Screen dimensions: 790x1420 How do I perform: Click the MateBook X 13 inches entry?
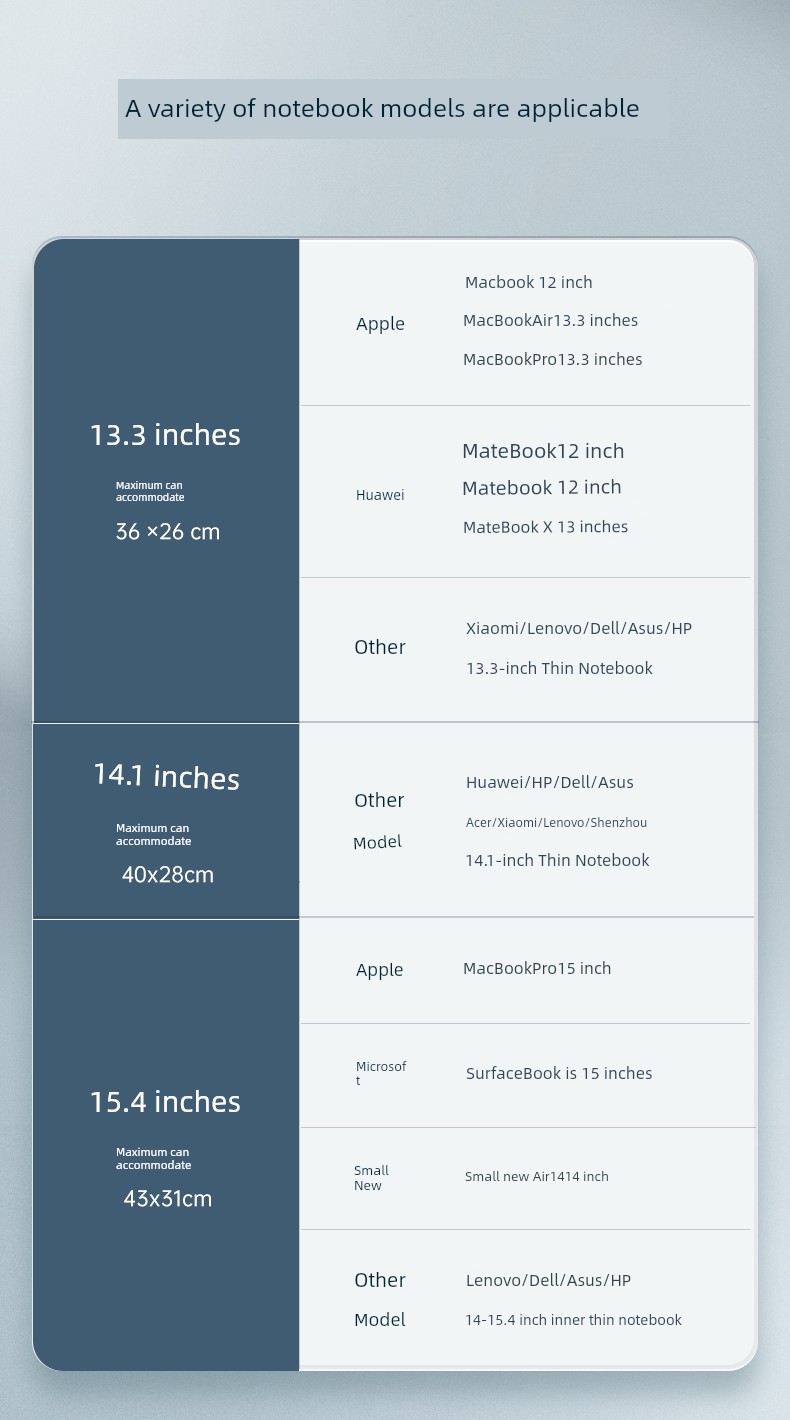click(x=545, y=527)
